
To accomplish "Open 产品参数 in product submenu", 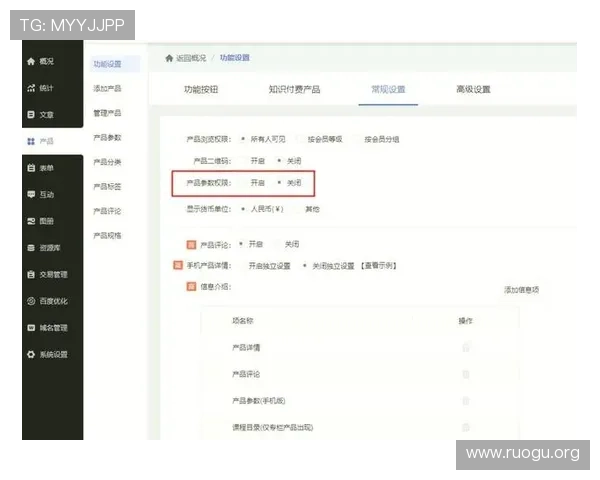I will 107,137.
